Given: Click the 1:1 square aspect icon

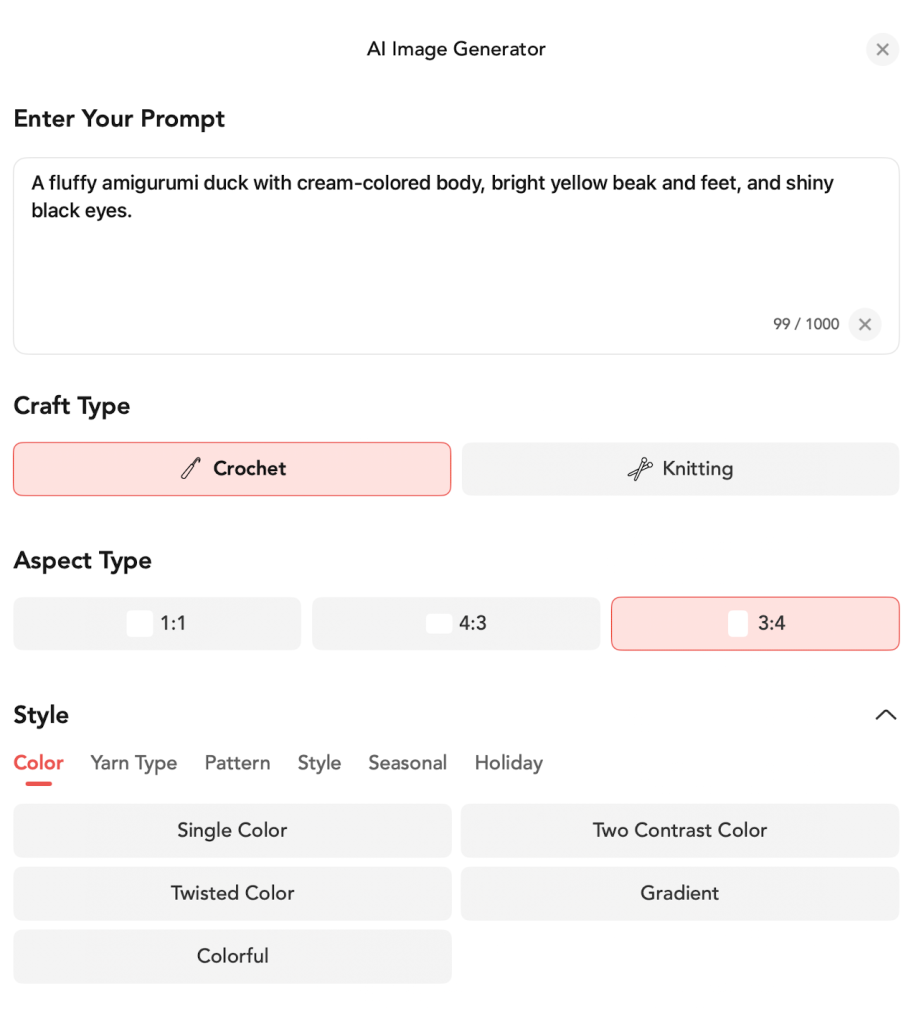Looking at the screenshot, I should 140,624.
